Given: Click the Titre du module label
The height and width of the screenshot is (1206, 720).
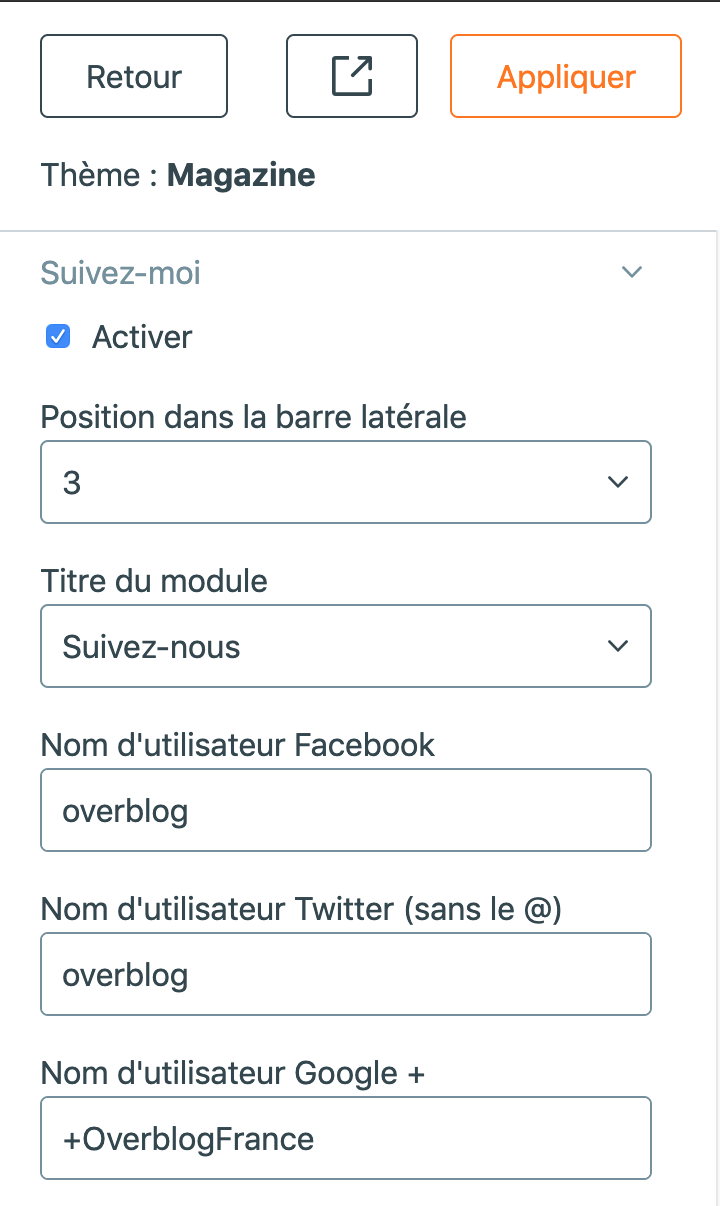Looking at the screenshot, I should tap(154, 581).
